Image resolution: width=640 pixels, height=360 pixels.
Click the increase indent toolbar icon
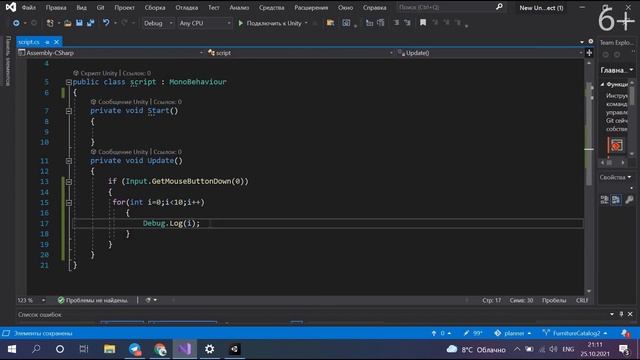click(x=381, y=23)
